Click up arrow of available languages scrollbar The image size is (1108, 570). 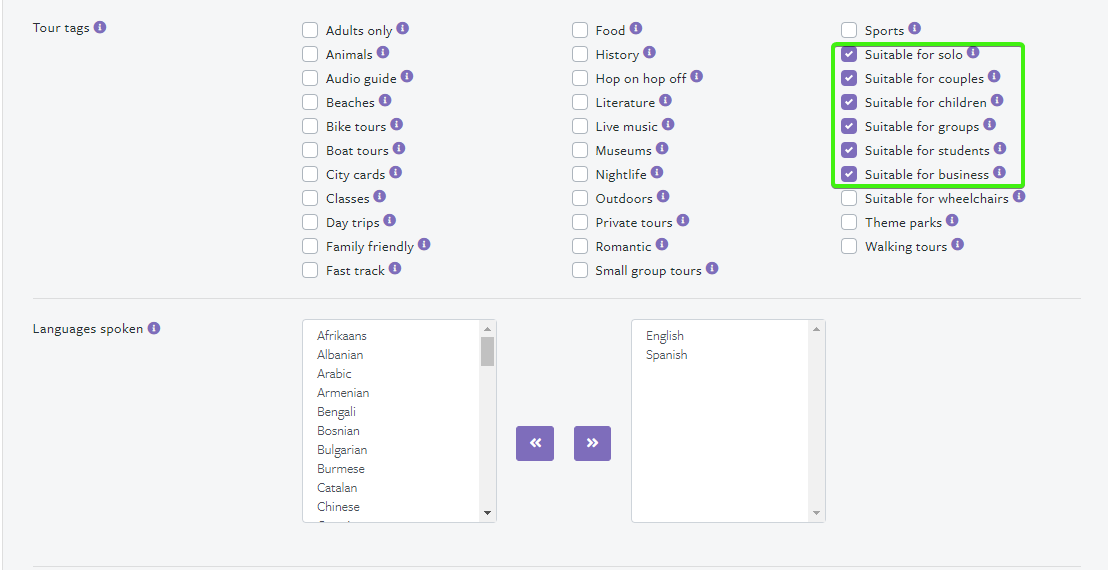pyautogui.click(x=488, y=328)
